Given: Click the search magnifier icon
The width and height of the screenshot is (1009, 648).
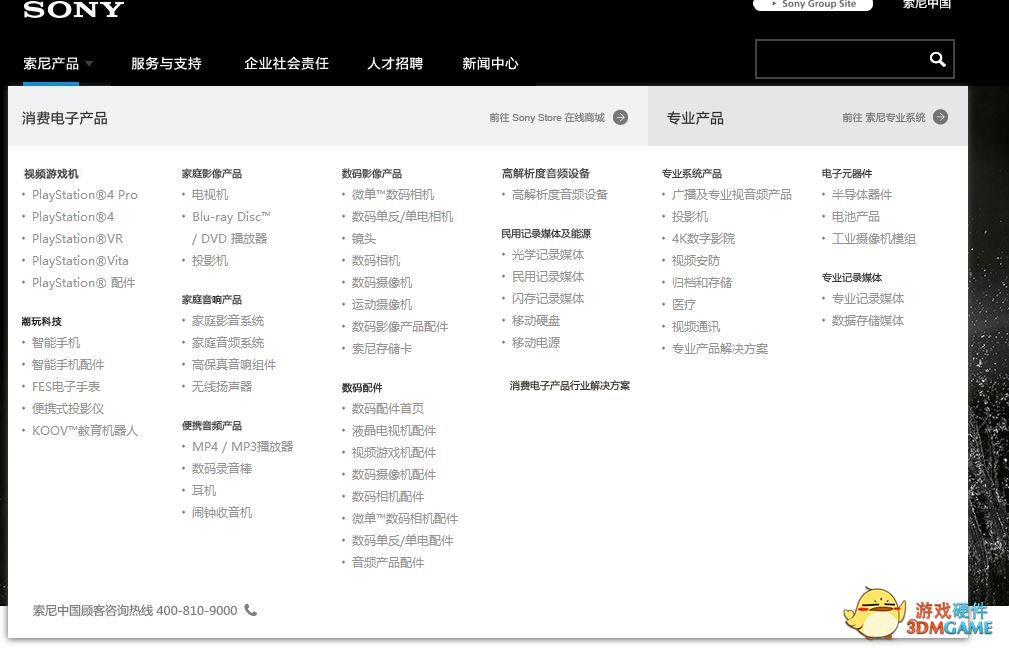Looking at the screenshot, I should pos(938,59).
